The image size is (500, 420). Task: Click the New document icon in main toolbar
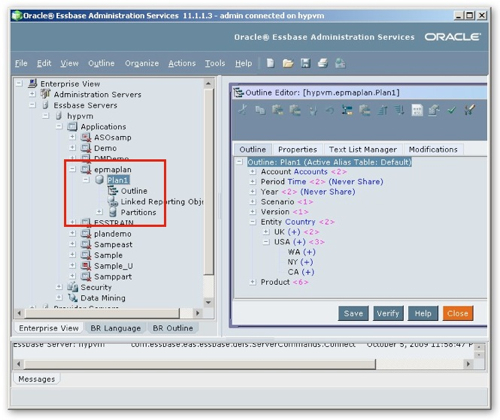[271, 63]
